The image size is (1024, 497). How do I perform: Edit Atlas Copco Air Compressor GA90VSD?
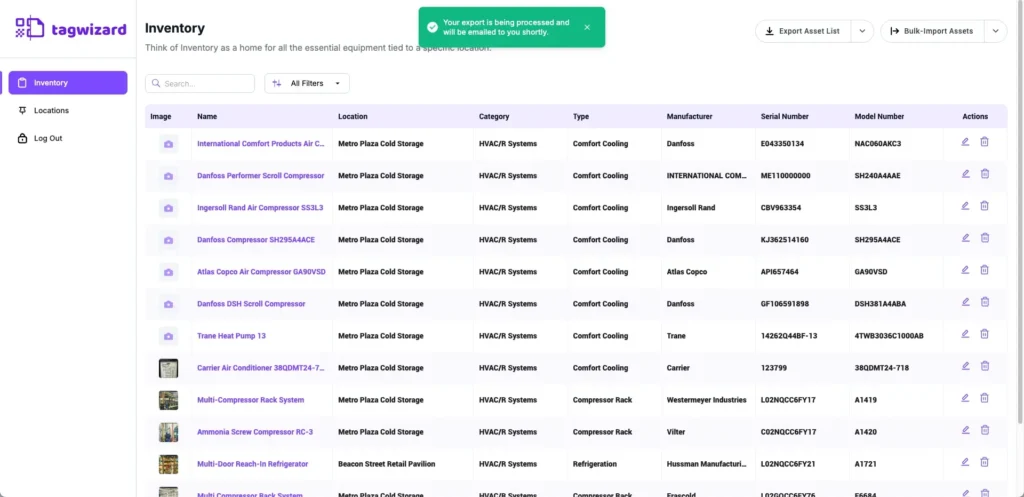point(965,270)
